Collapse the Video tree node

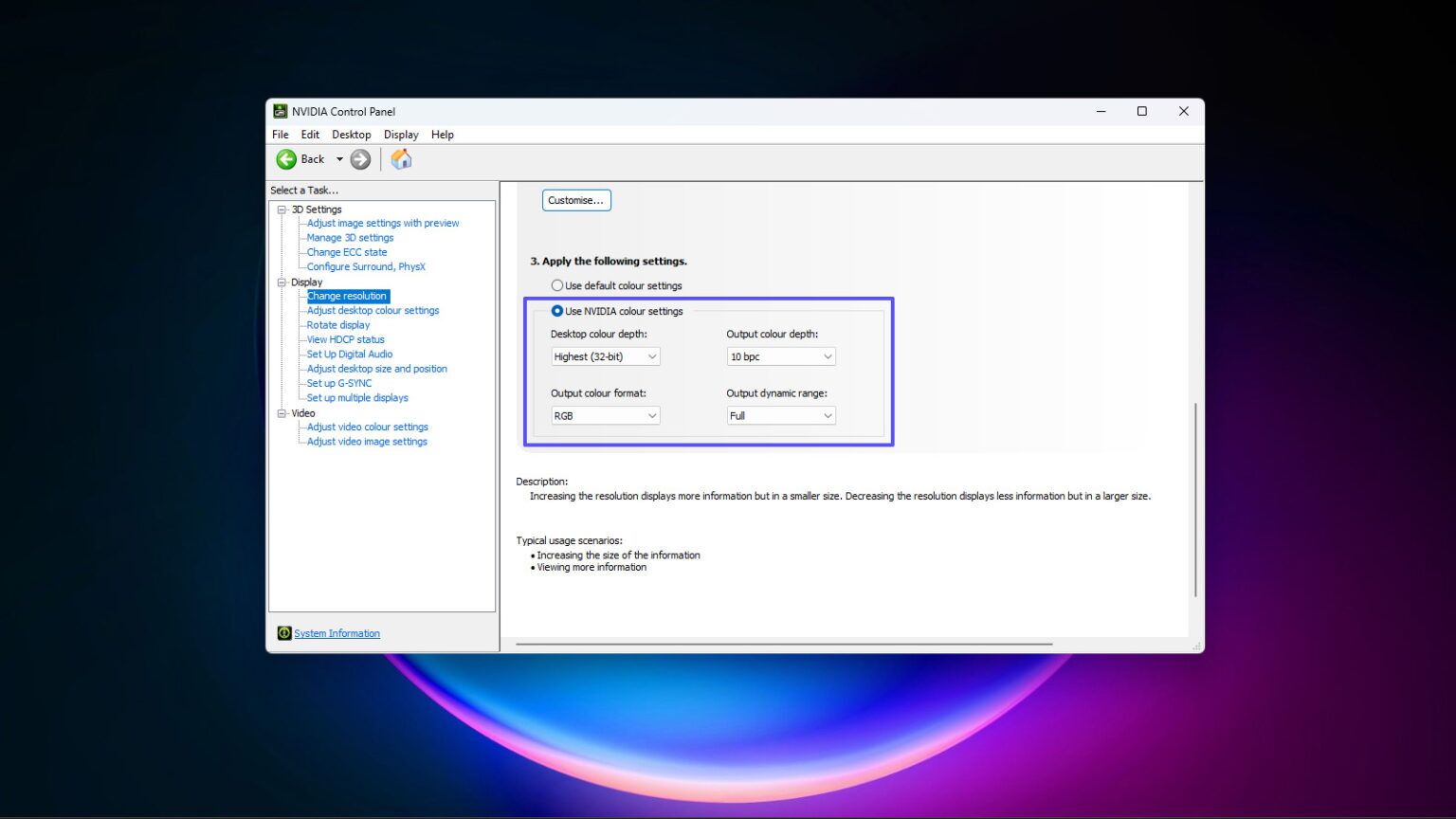click(282, 413)
